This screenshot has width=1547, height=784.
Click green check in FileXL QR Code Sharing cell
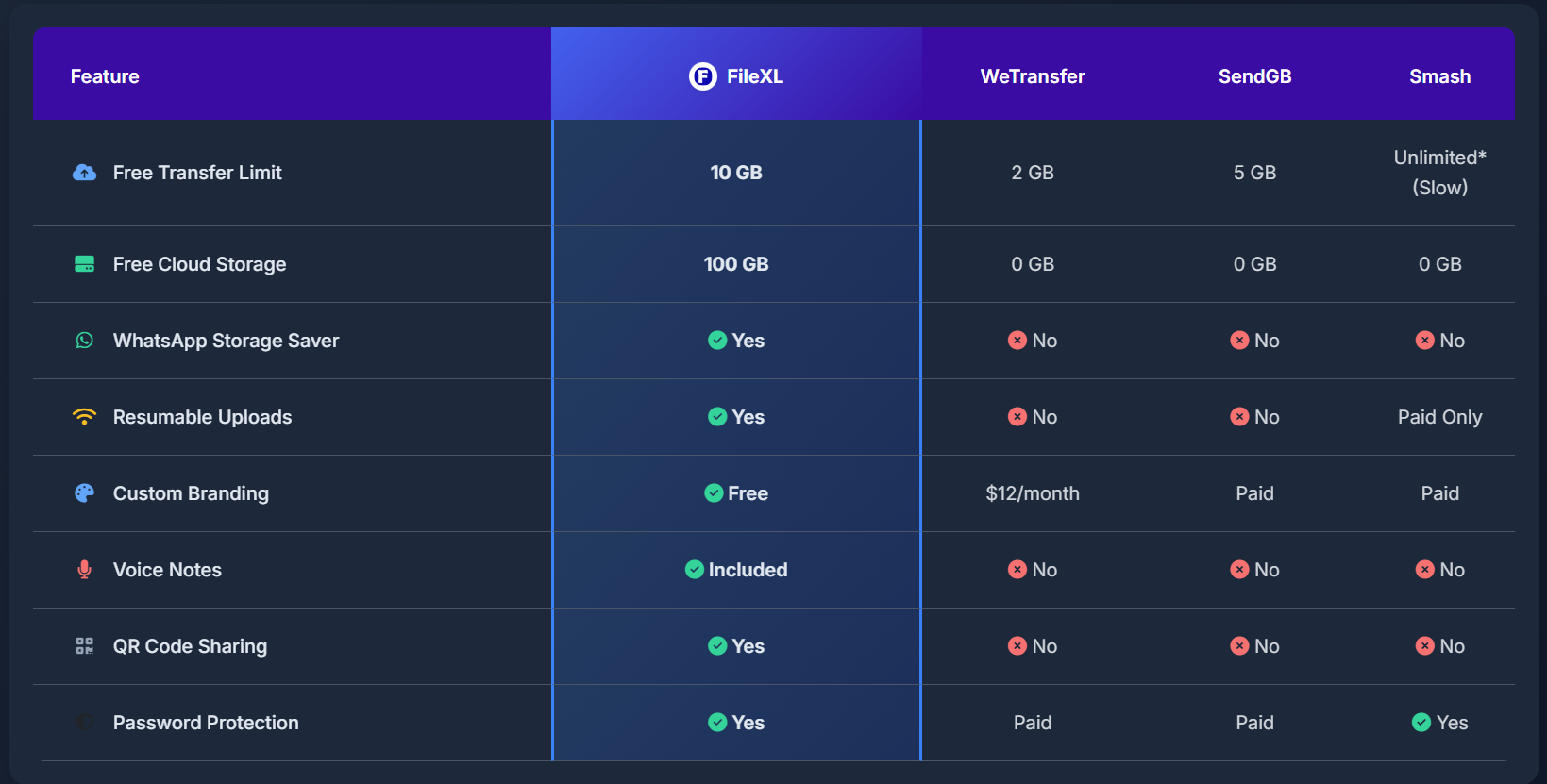point(717,646)
